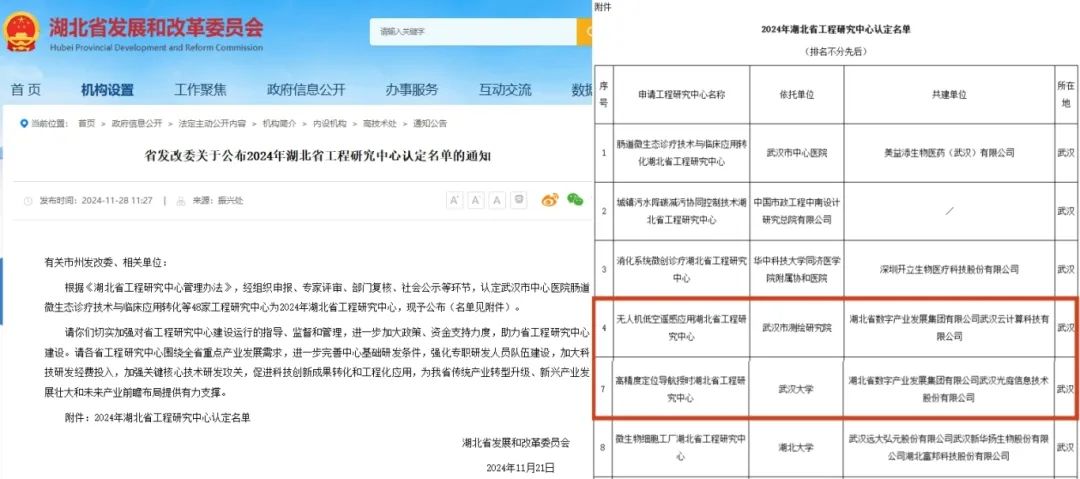Click 高技术处 breadcrumb link
1080x479 pixels.
pyautogui.click(x=379, y=123)
